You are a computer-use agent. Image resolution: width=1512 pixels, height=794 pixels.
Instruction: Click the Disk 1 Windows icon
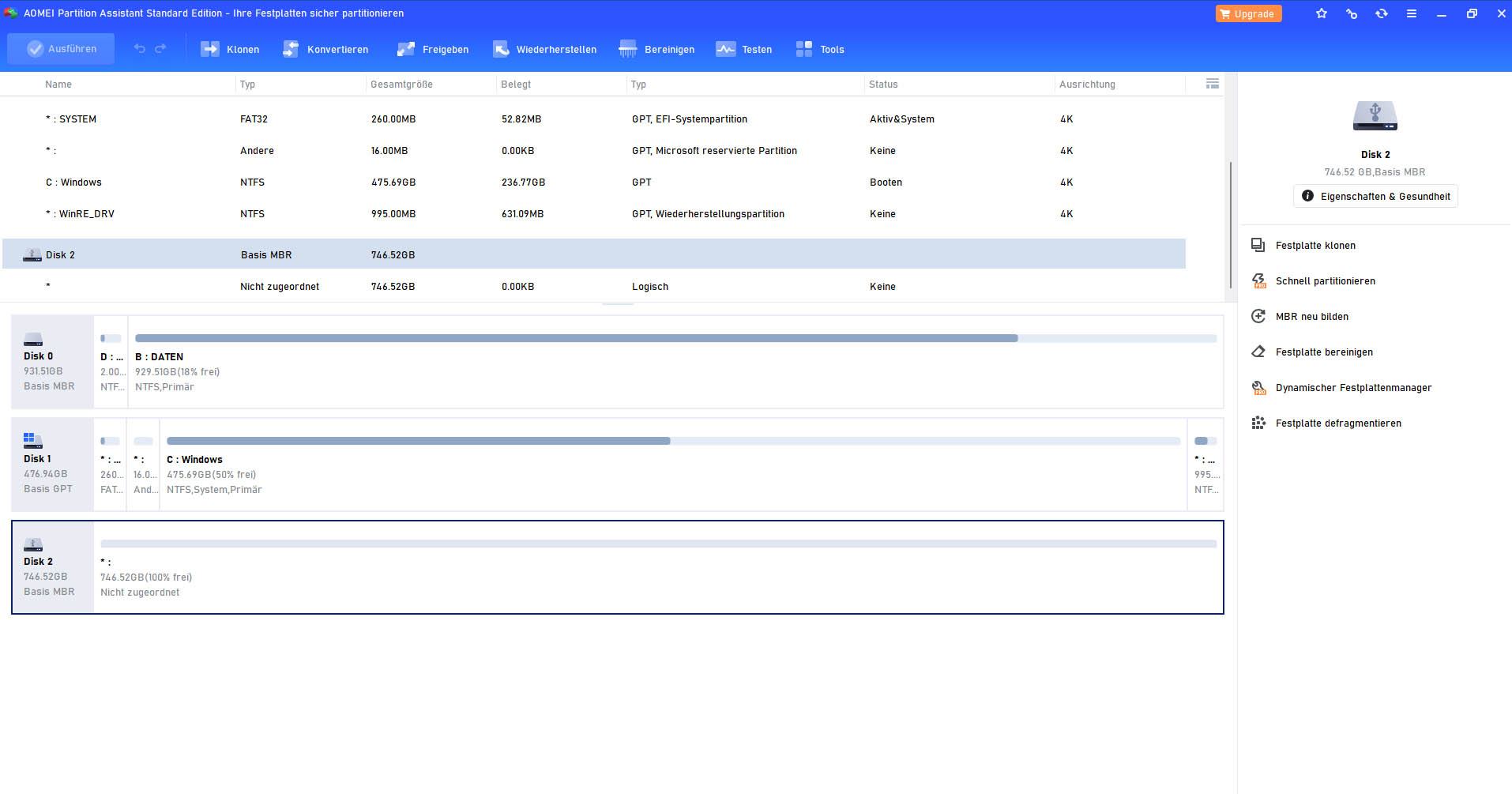[x=33, y=441]
